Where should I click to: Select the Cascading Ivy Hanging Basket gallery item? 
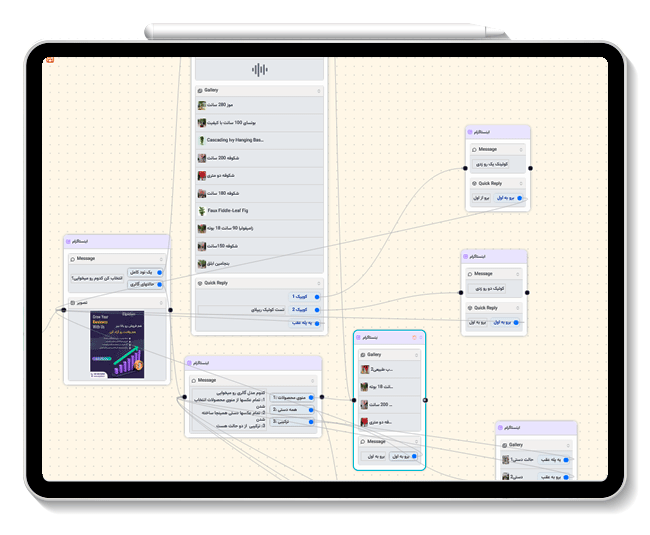click(259, 140)
